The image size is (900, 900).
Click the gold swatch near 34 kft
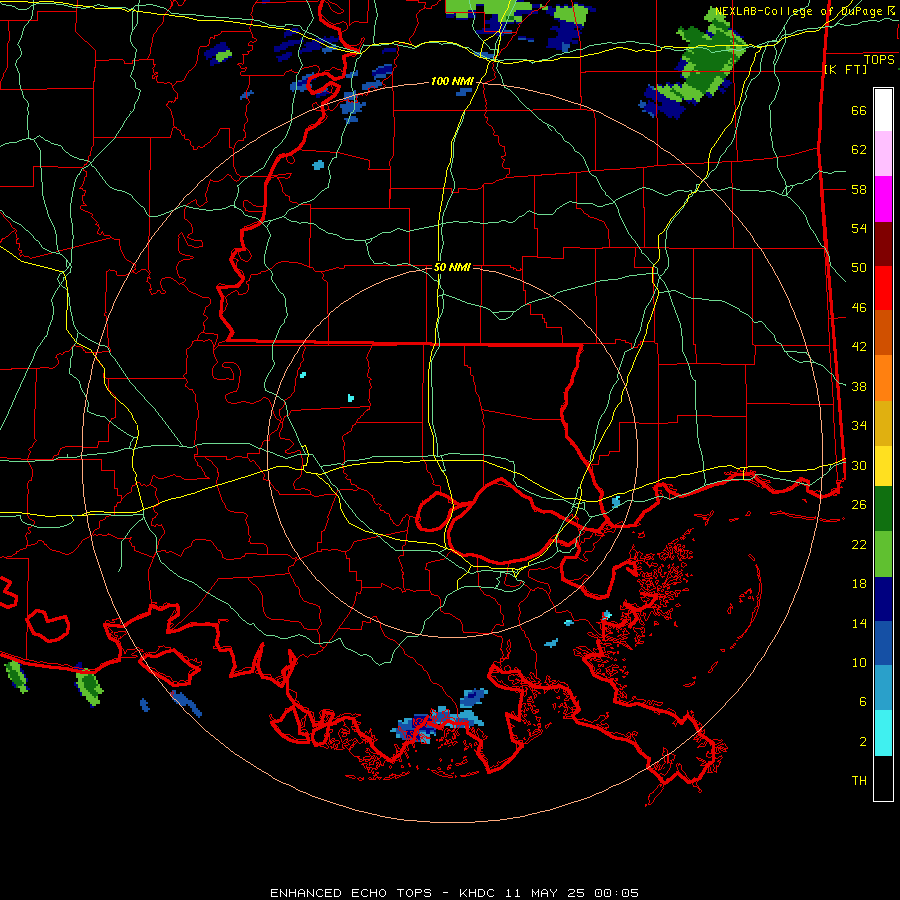click(883, 423)
